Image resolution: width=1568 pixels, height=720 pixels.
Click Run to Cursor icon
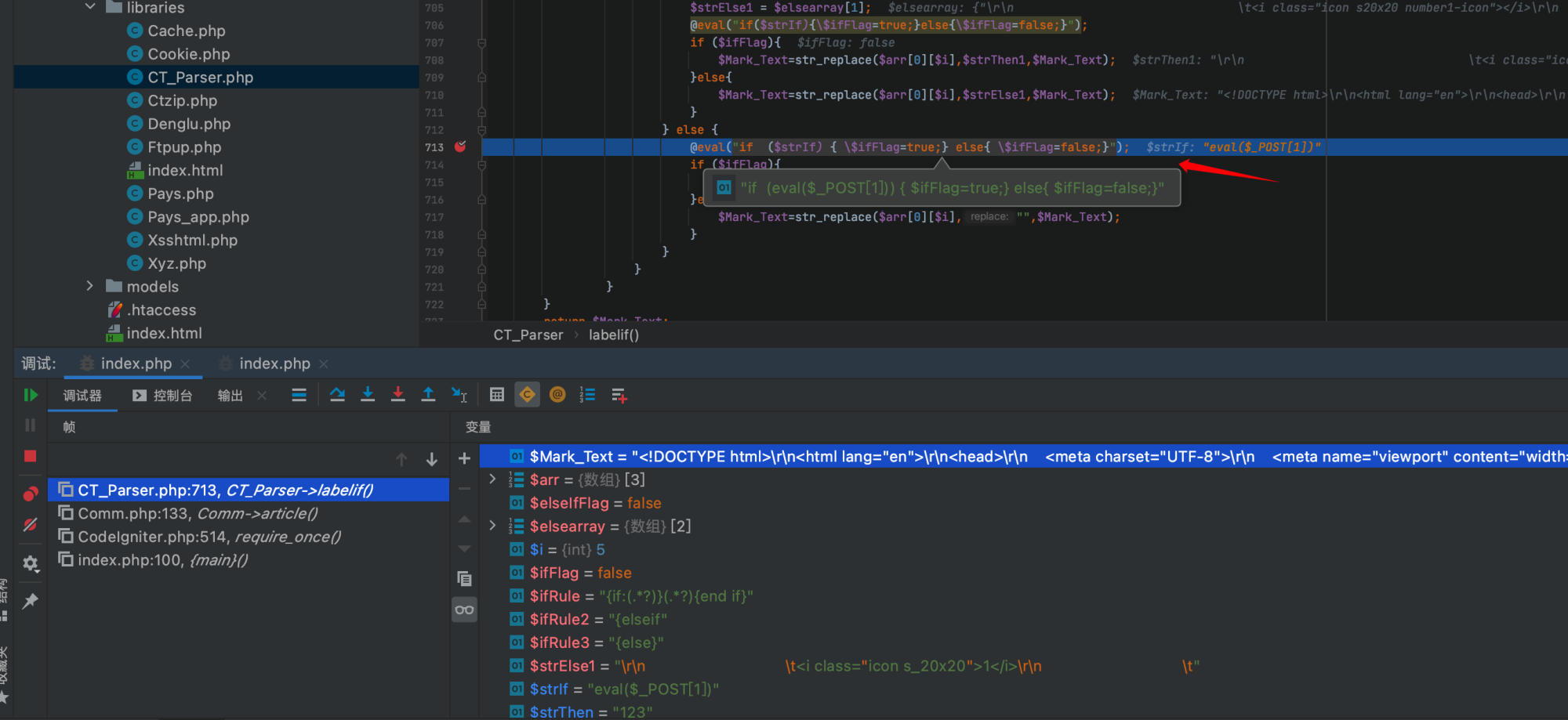(x=459, y=395)
